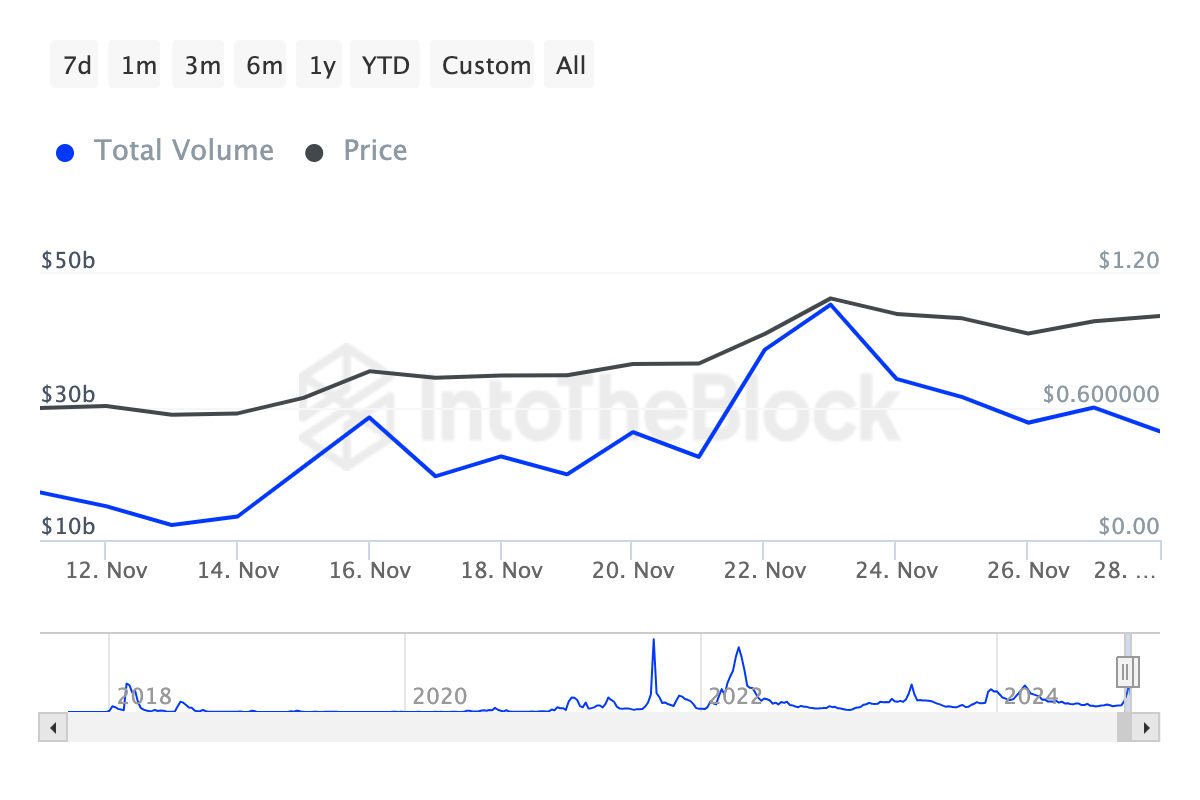The height and width of the screenshot is (800, 1200).
Task: Click the volume peak after 22 Nov
Action: (x=829, y=304)
